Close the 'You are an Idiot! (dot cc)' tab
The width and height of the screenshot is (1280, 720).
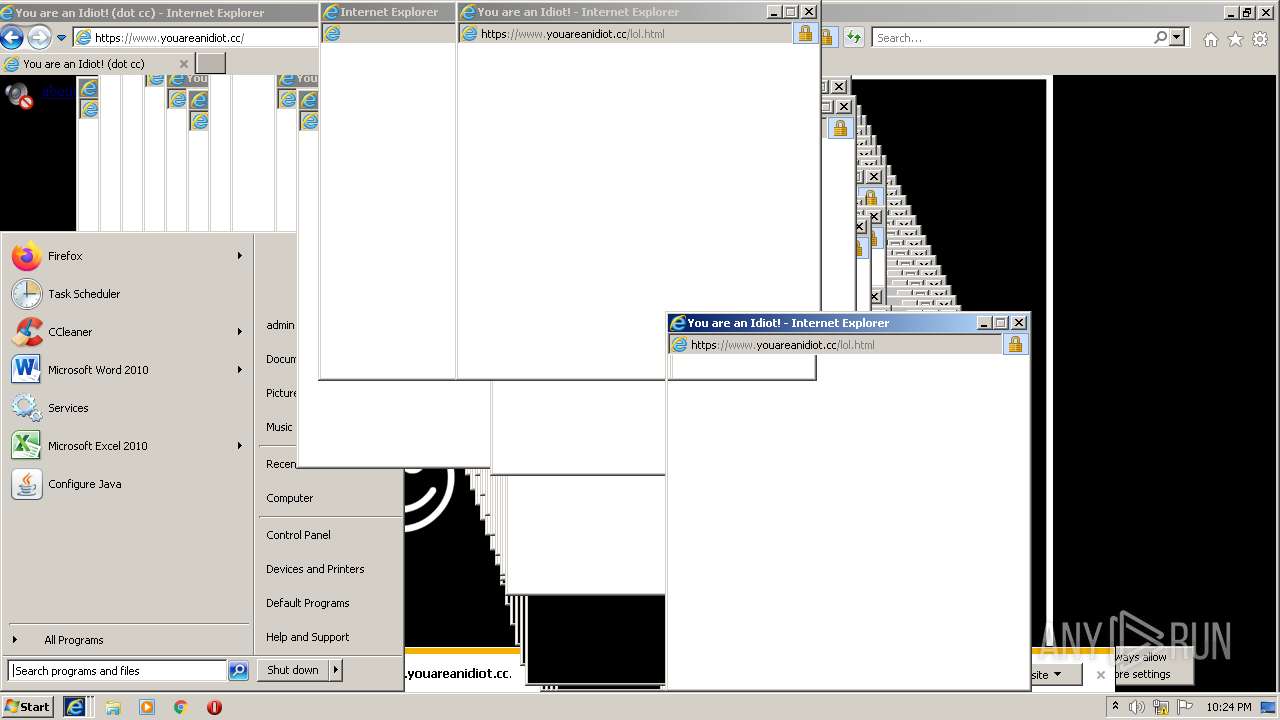[x=183, y=64]
